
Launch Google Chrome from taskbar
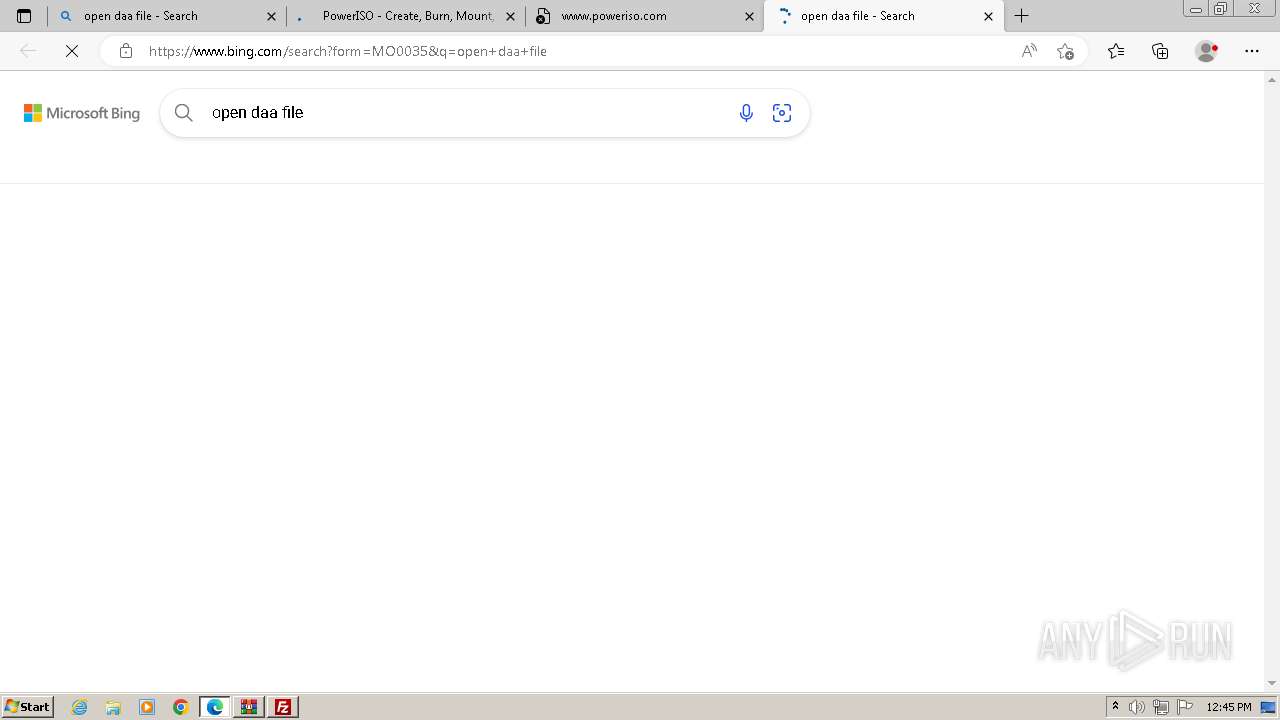180,707
